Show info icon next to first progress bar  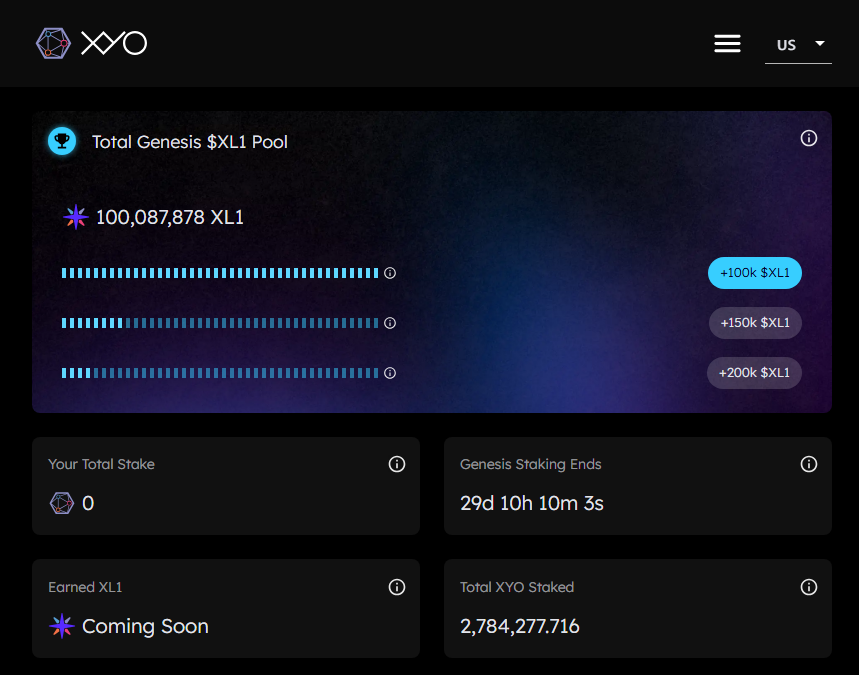(390, 273)
